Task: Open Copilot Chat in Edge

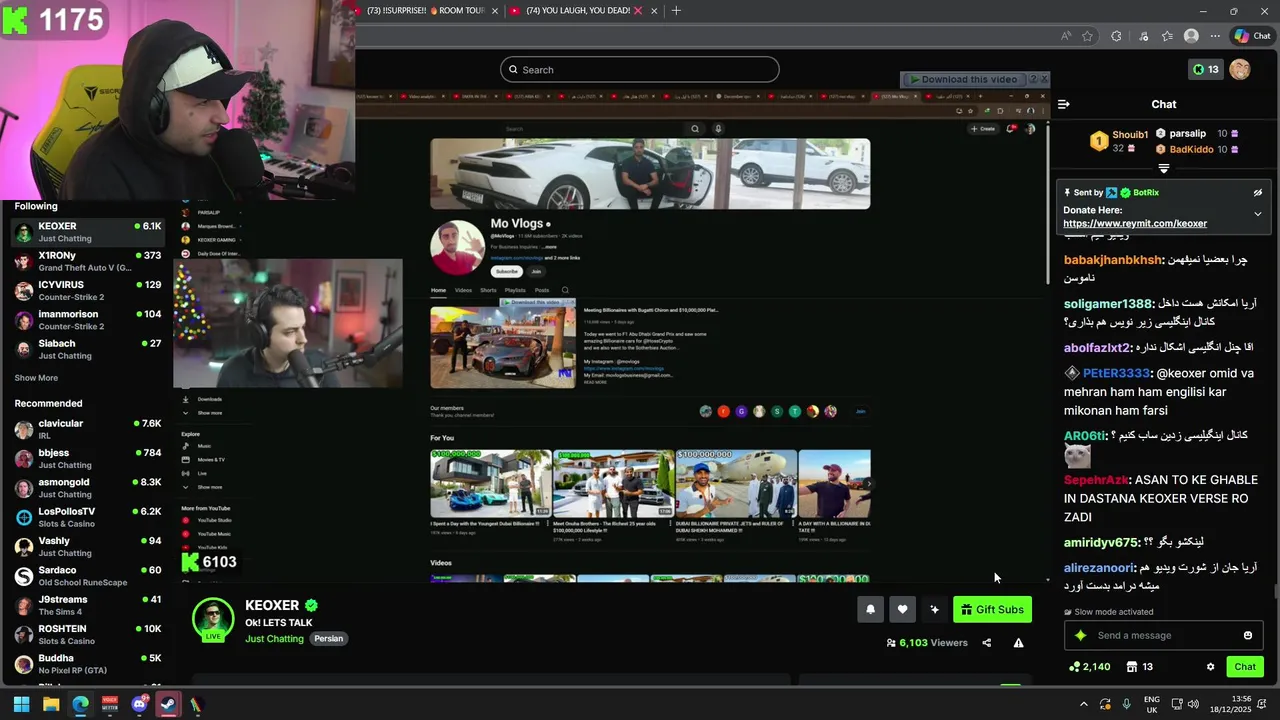Action: [1252, 36]
